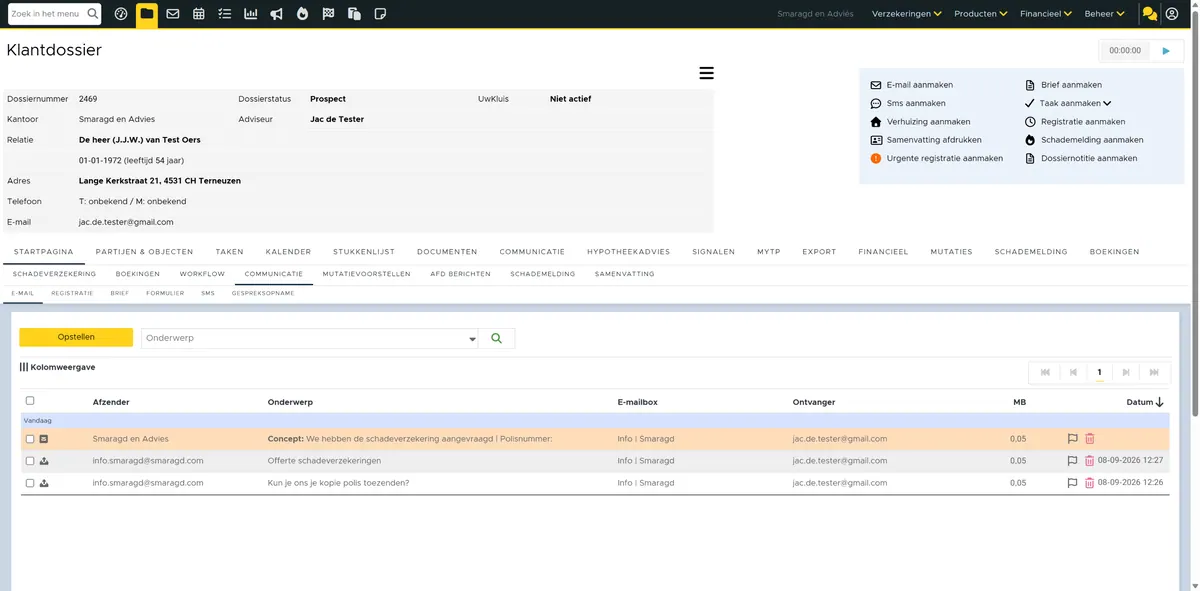Open the Onderwerp filter dropdown arrow
The width and height of the screenshot is (1200, 591).
(473, 339)
